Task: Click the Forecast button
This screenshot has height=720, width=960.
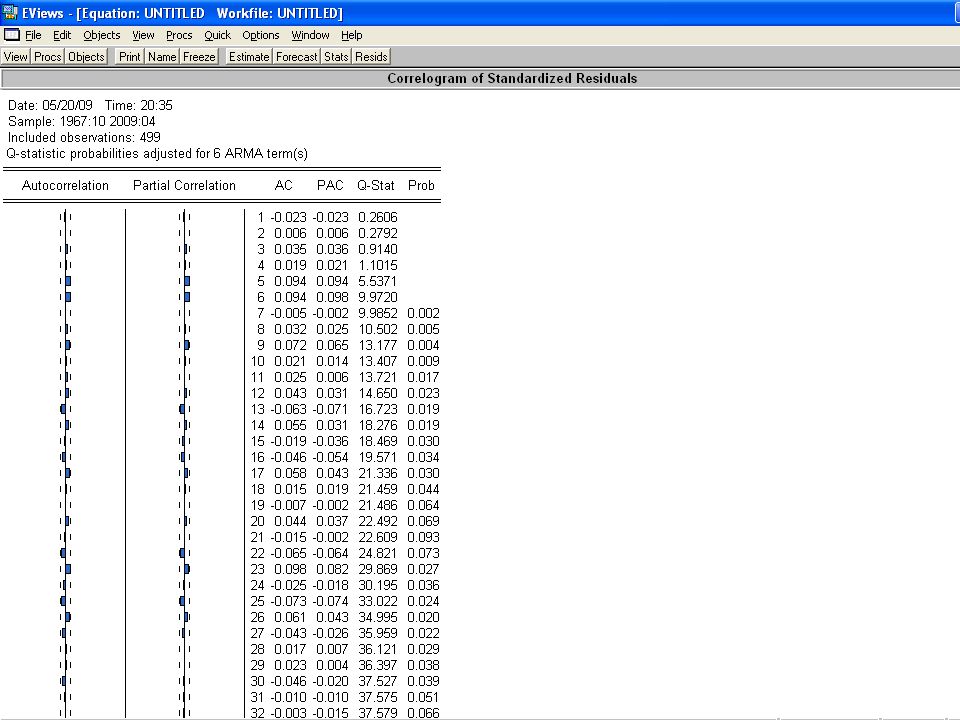Action: coord(296,57)
